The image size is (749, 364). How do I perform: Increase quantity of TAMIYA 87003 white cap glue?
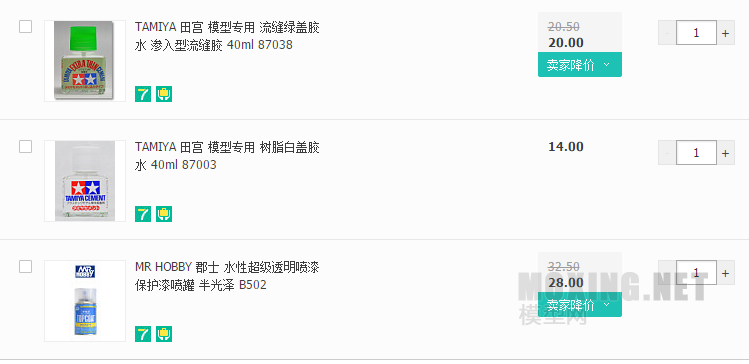[x=726, y=153]
